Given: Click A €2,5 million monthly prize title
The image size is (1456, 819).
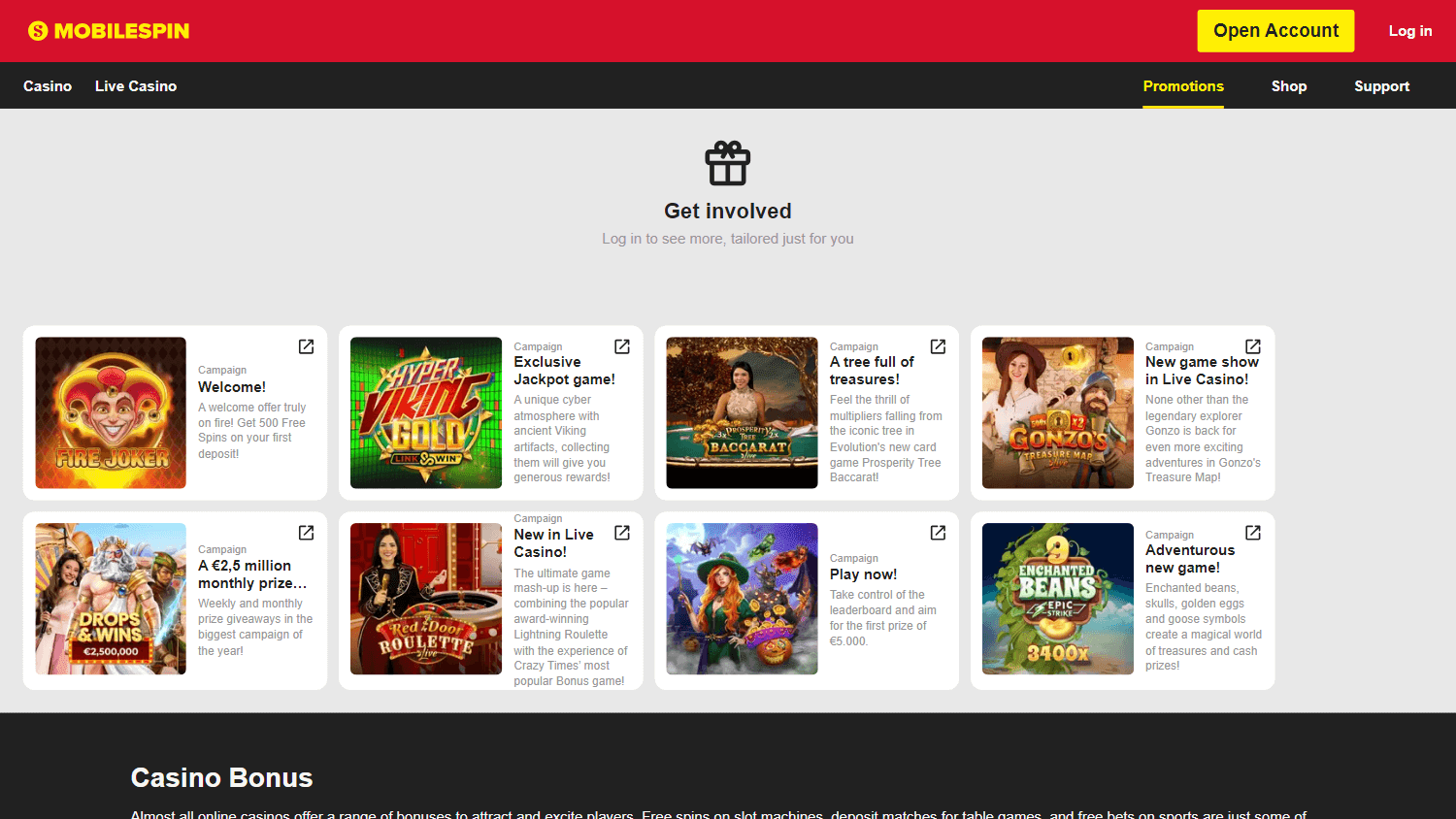Looking at the screenshot, I should [252, 574].
